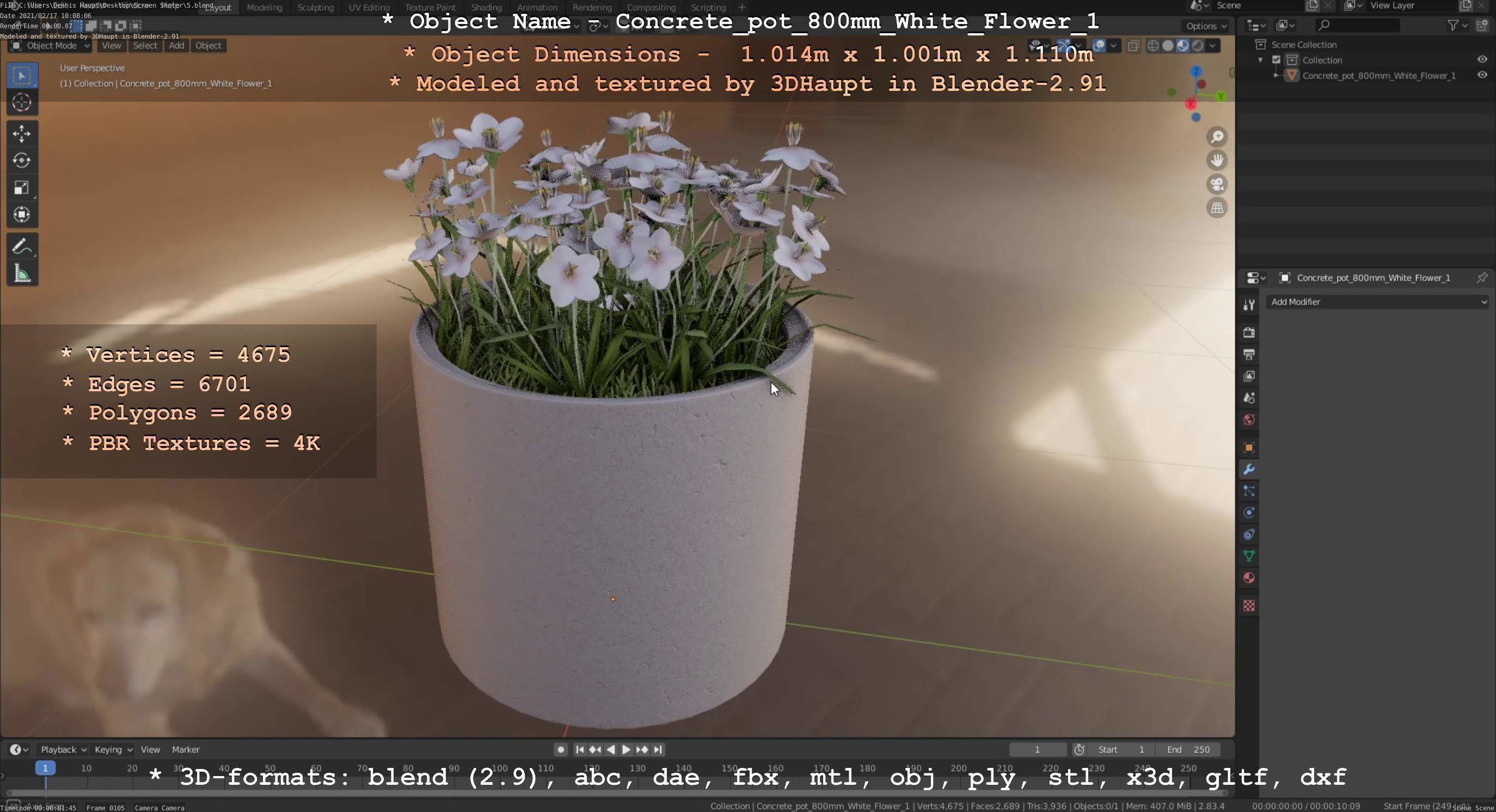
Task: Choose the Rotate tool
Action: click(x=22, y=161)
